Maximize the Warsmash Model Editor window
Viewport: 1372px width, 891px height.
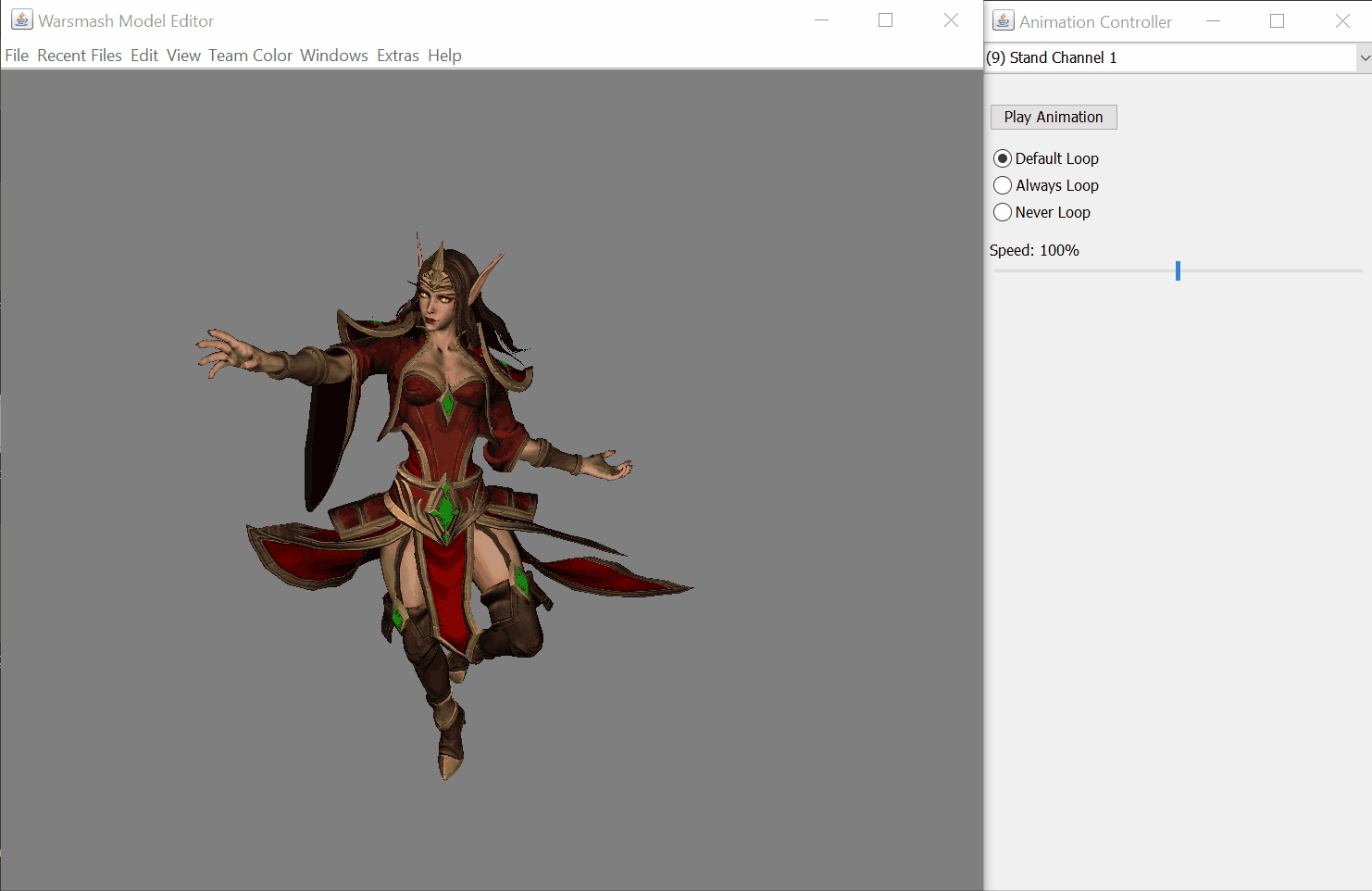coord(886,20)
